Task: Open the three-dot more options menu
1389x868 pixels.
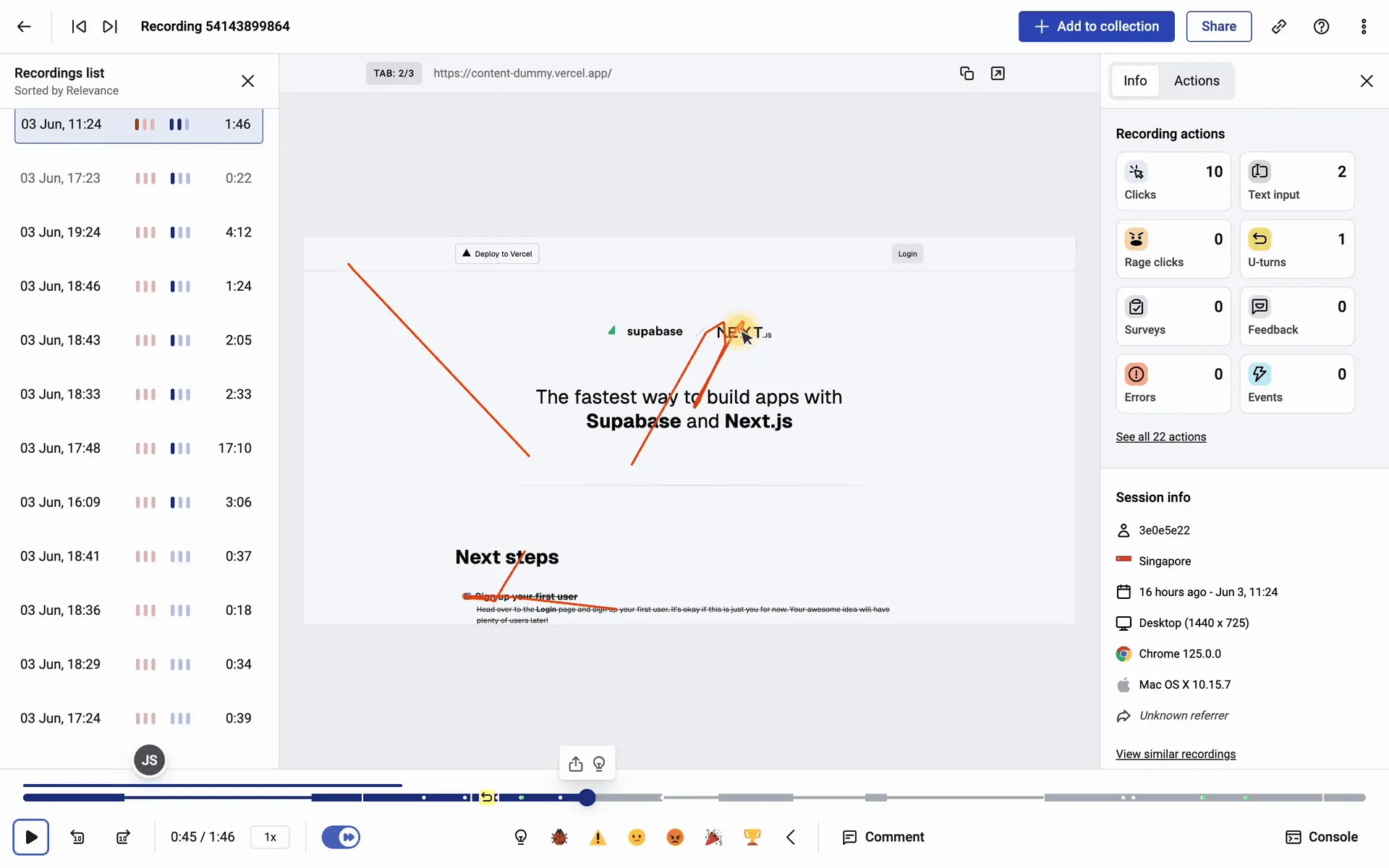Action: pos(1363,27)
